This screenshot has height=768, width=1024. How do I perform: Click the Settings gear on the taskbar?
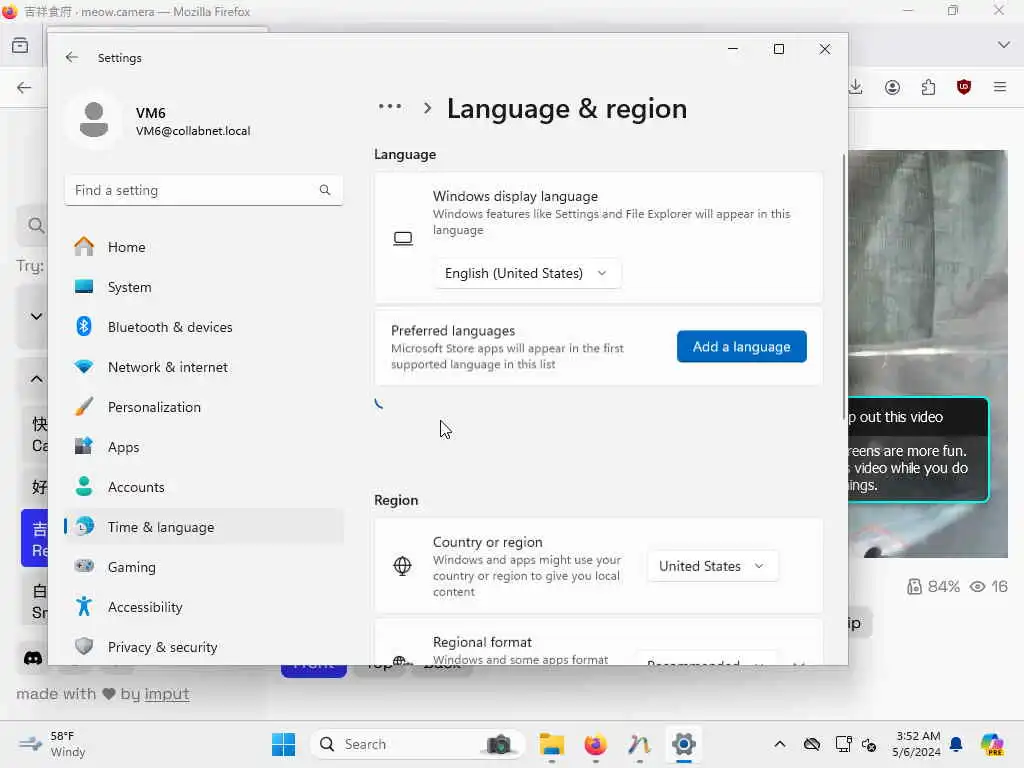pyautogui.click(x=684, y=744)
